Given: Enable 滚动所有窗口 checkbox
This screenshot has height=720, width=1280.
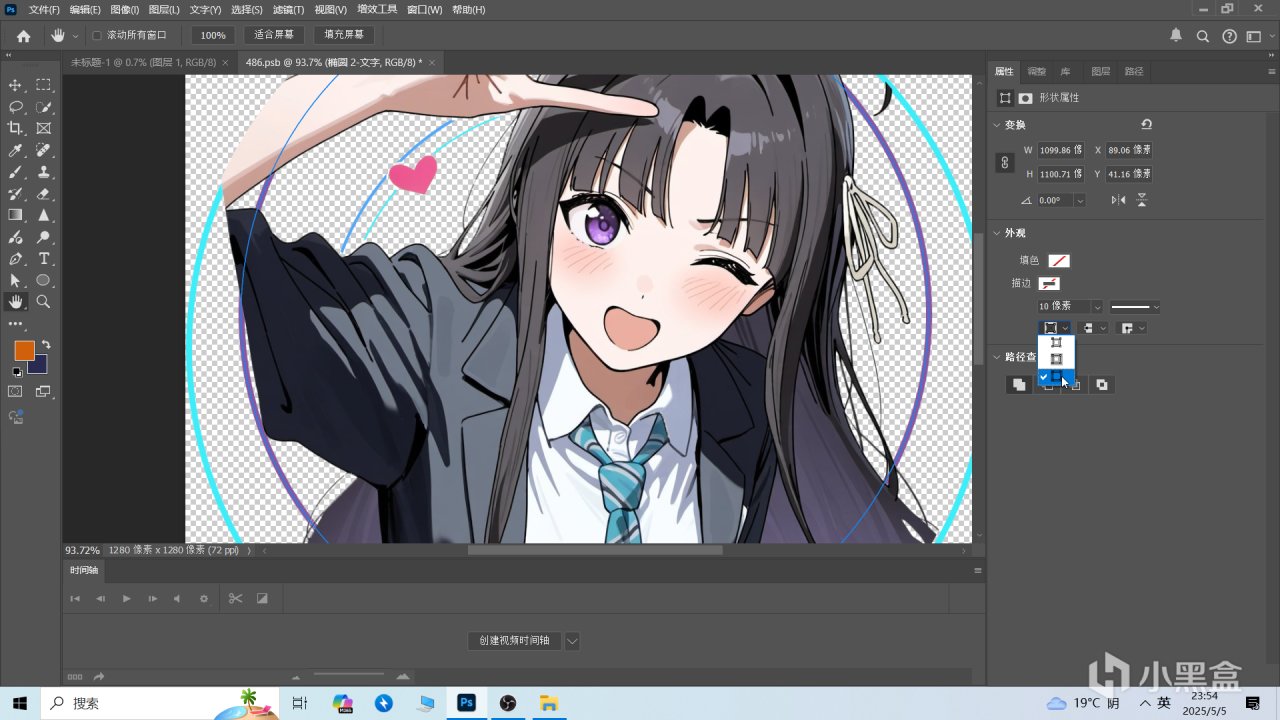Looking at the screenshot, I should click(97, 36).
